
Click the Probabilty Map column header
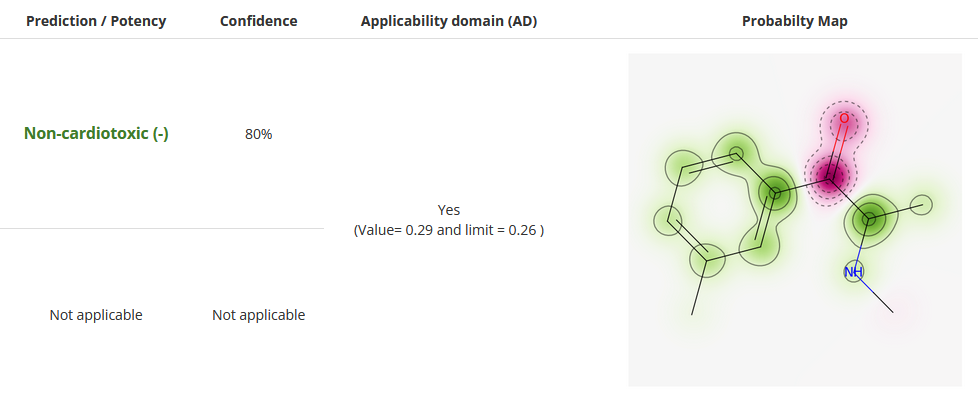795,21
